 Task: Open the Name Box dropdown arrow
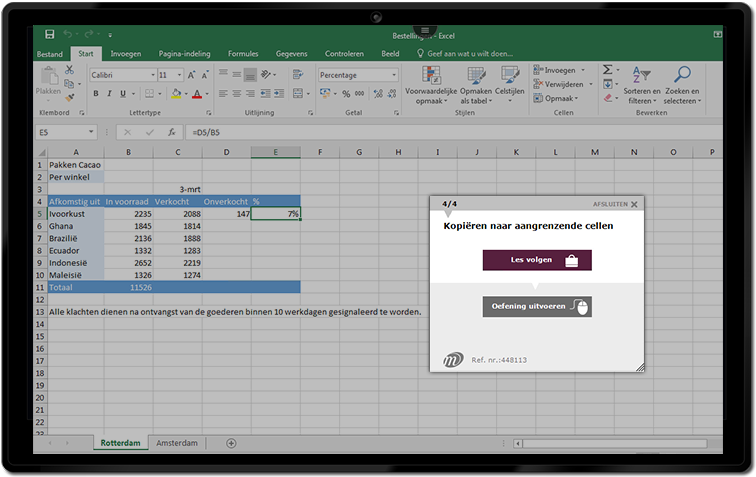(91, 132)
